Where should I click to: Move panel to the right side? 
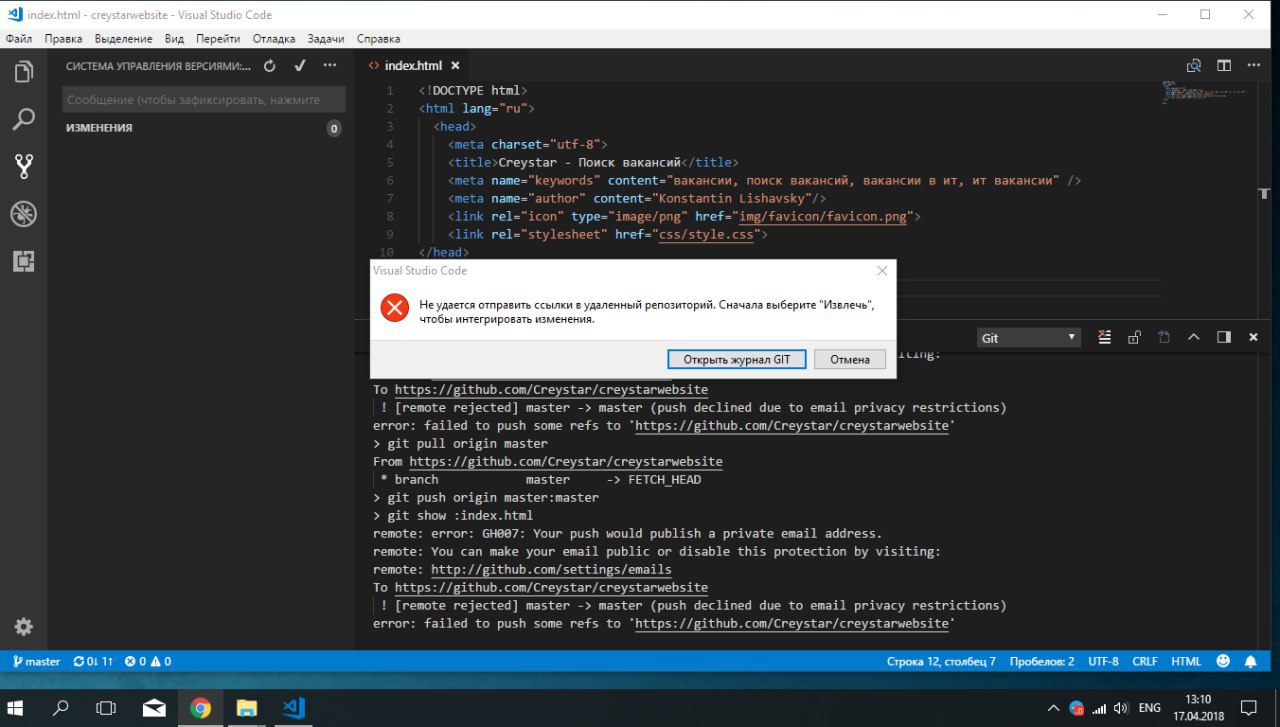click(x=1223, y=337)
